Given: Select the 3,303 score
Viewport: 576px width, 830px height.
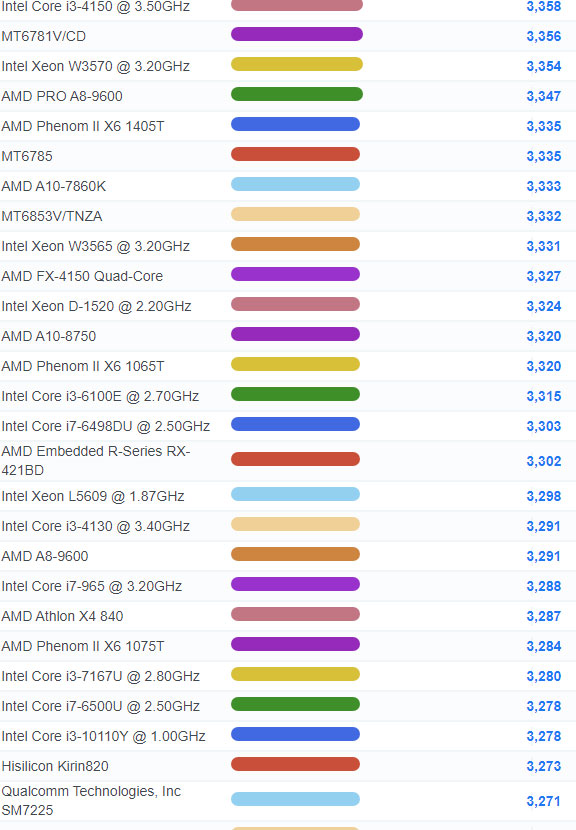Looking at the screenshot, I should [x=544, y=426].
